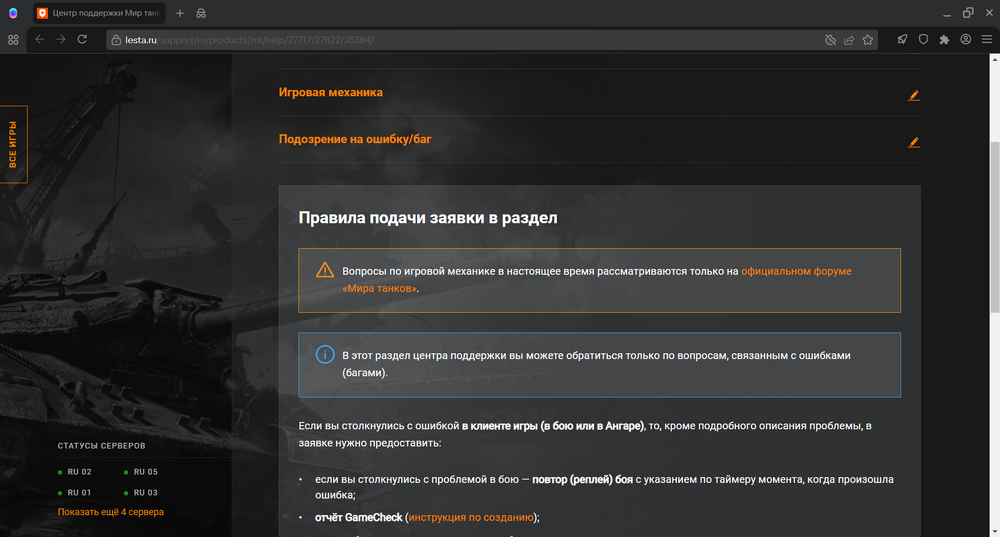Image resolution: width=1000 pixels, height=537 pixels.
Task: Open the rocket booster icon in toolbar
Action: (902, 40)
